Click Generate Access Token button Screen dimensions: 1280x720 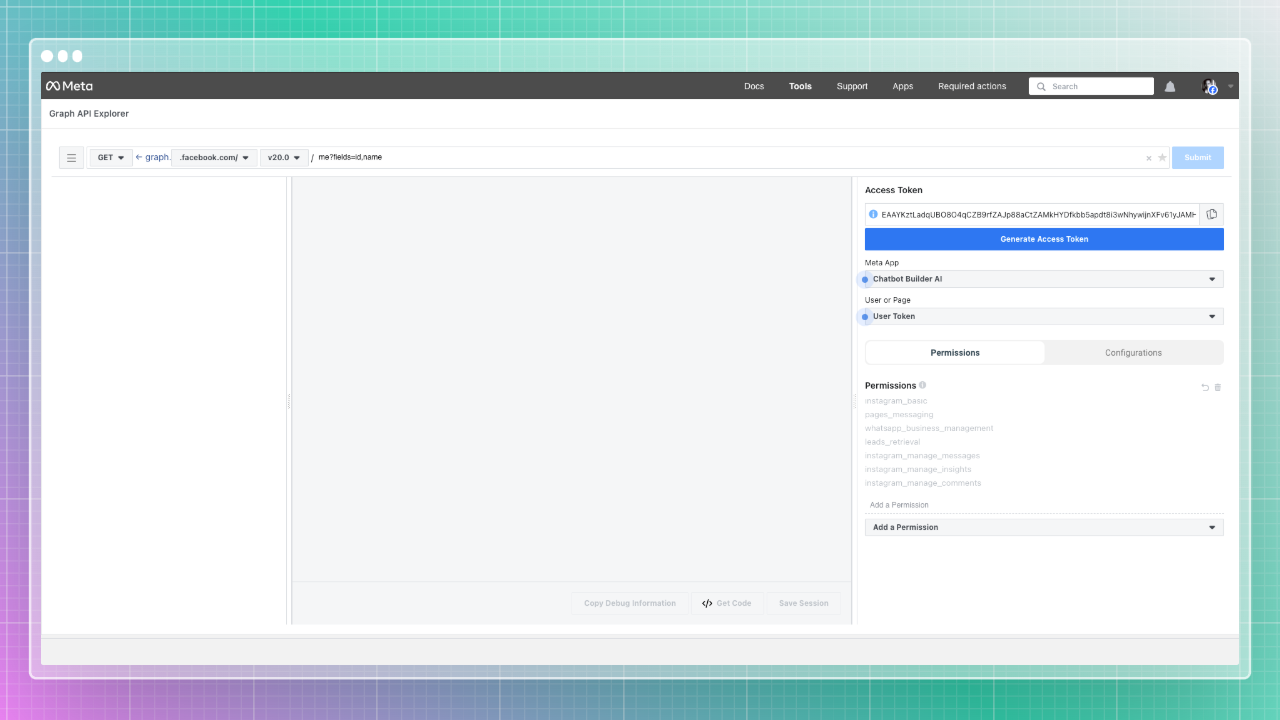[x=1044, y=239]
